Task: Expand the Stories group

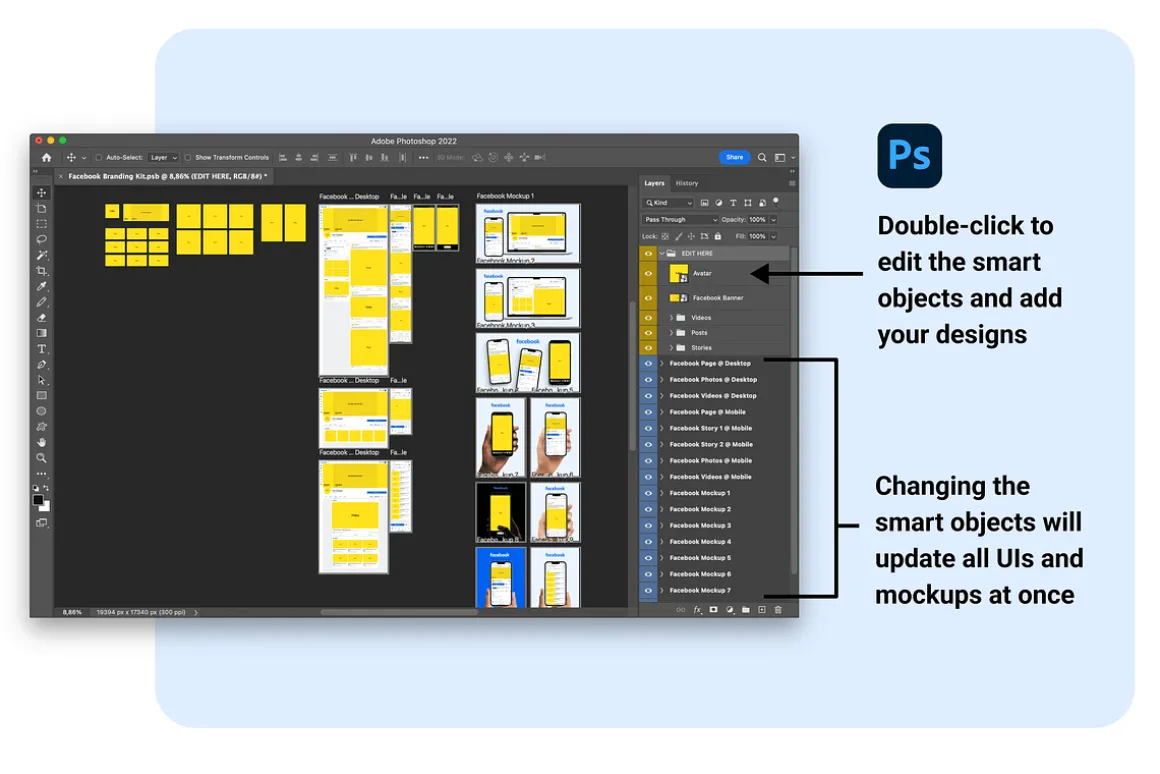Action: click(x=672, y=347)
